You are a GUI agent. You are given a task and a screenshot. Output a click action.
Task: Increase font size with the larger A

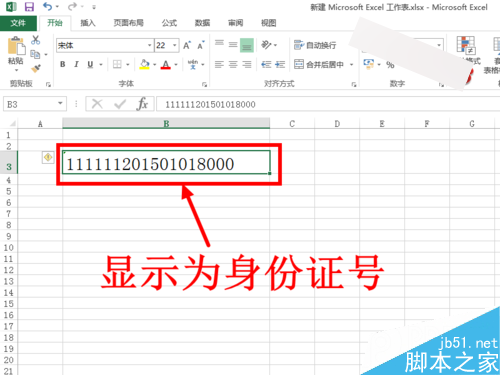[x=187, y=45]
